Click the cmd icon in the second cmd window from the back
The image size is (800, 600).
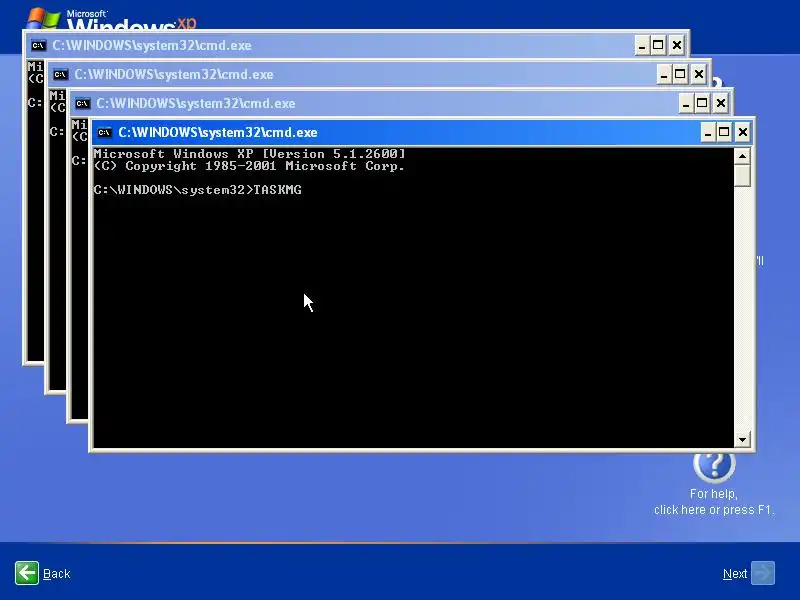[60, 74]
